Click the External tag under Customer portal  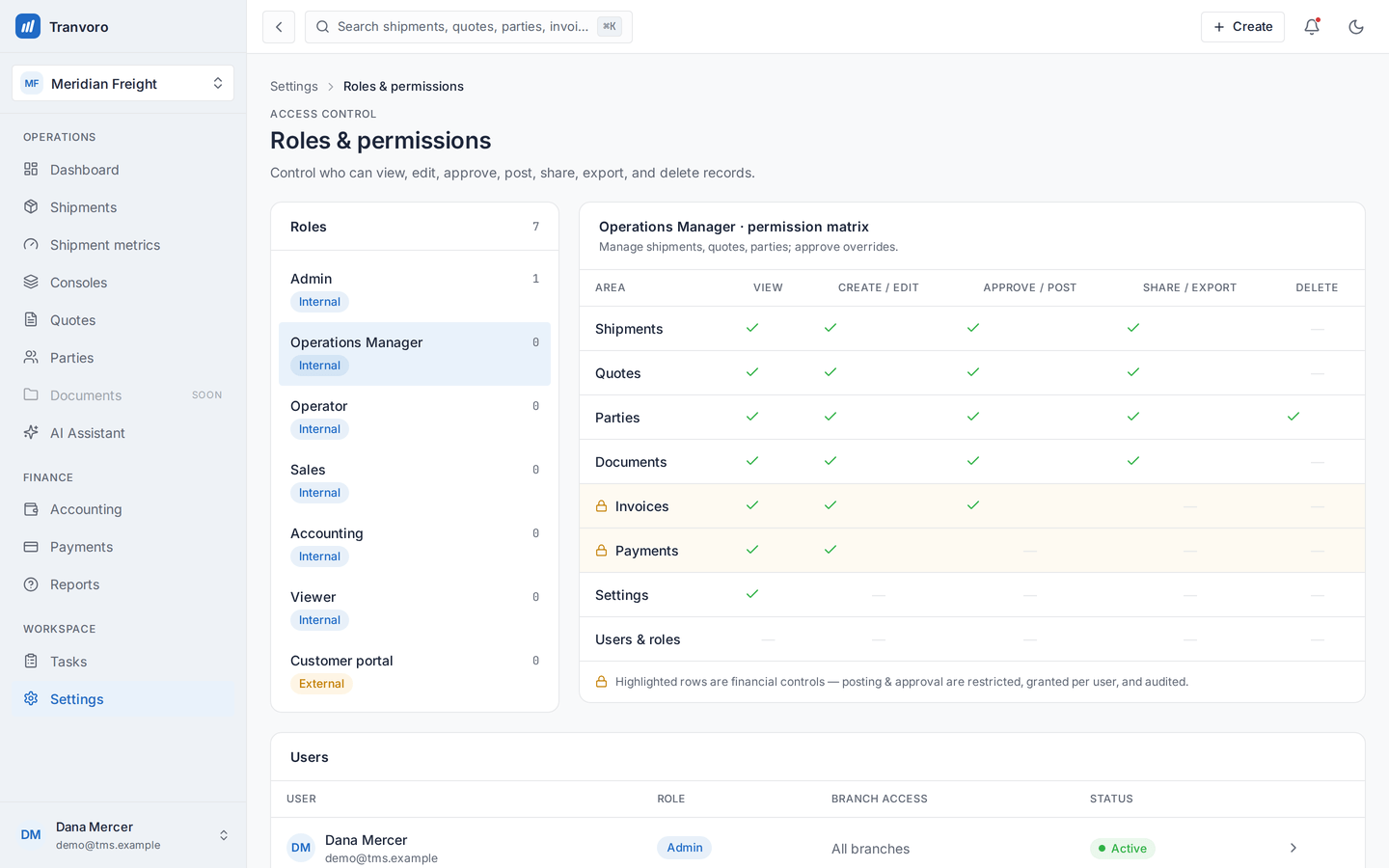[x=321, y=684]
